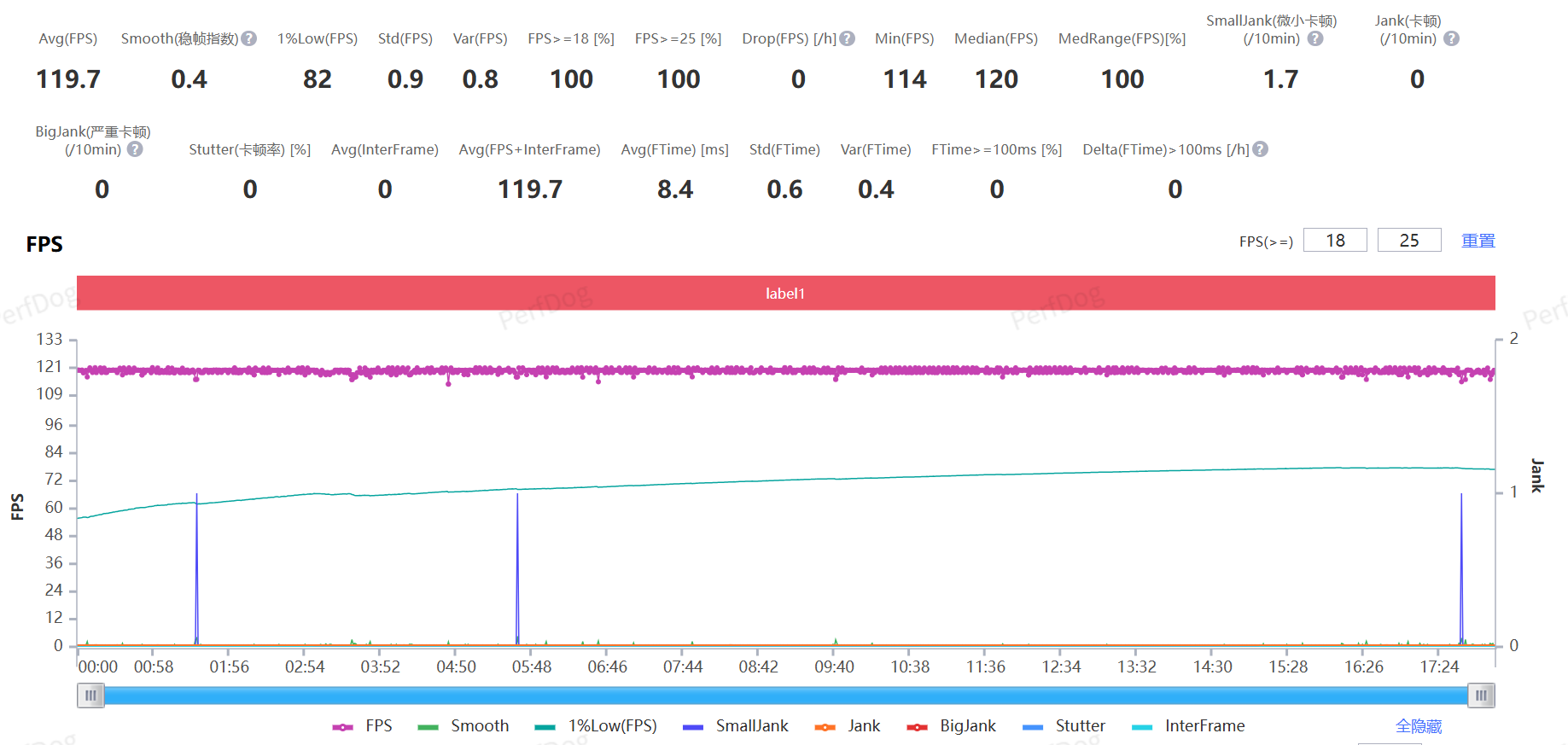The height and width of the screenshot is (745, 1568).
Task: Toggle Stutter legend item
Action: (x=1064, y=726)
